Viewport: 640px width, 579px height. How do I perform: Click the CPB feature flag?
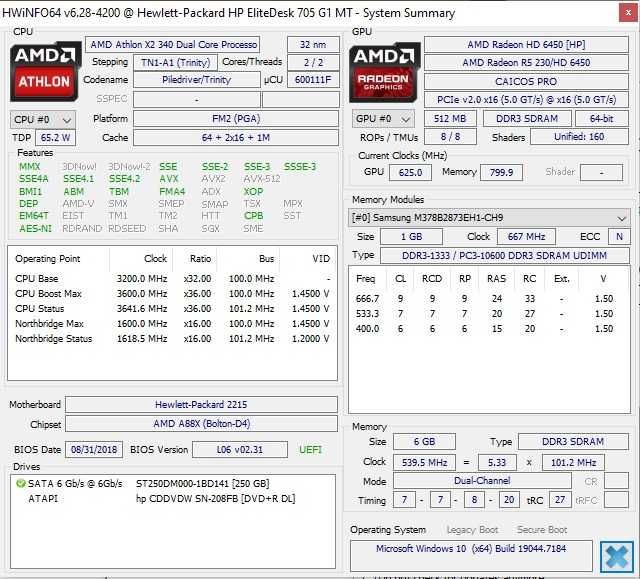pos(253,215)
